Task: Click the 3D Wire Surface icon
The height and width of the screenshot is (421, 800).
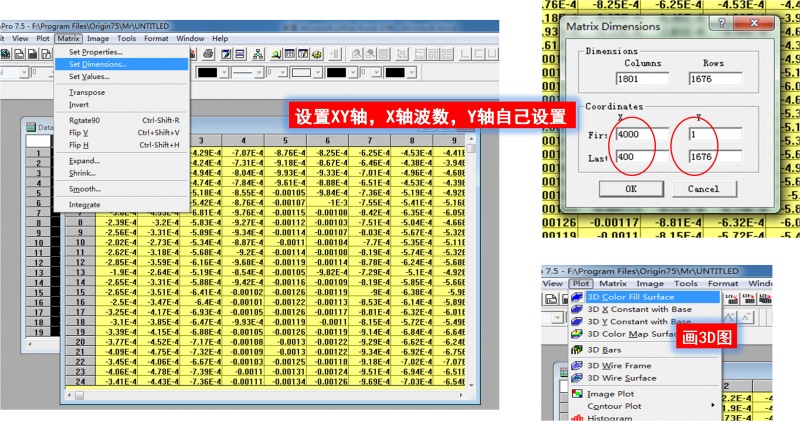Action: point(577,378)
